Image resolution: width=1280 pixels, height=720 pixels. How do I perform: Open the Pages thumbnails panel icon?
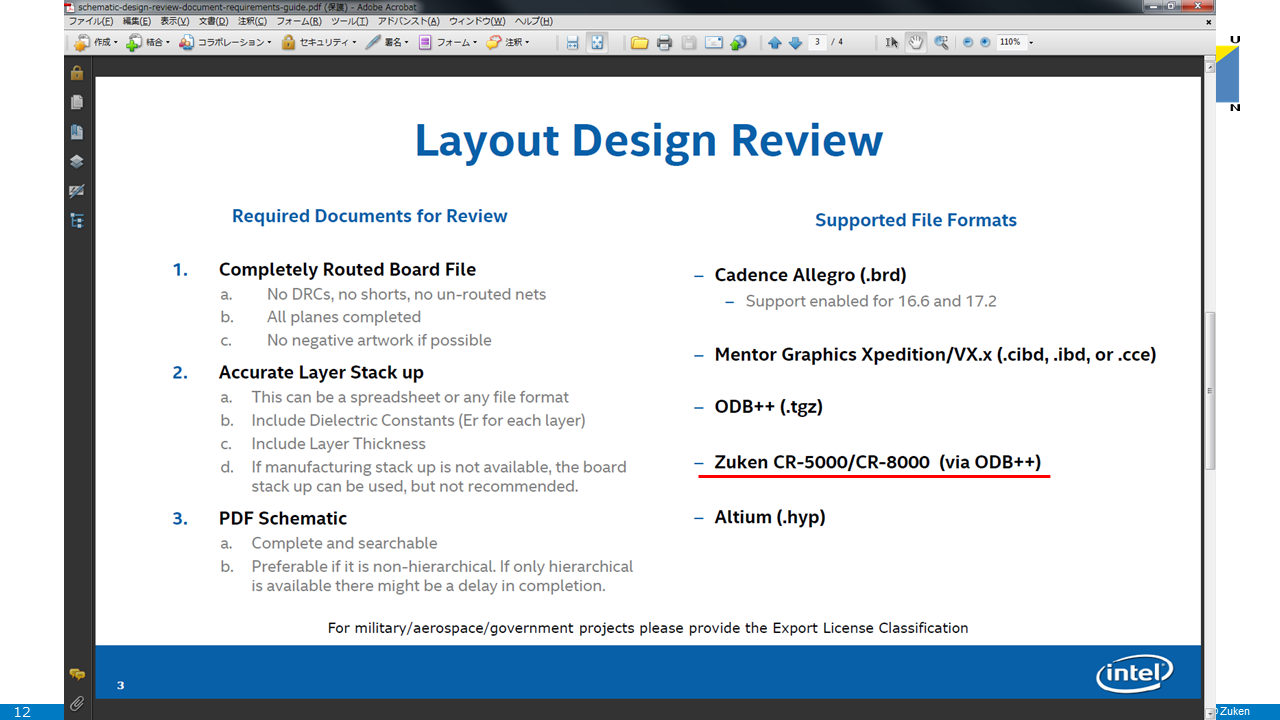(x=77, y=102)
